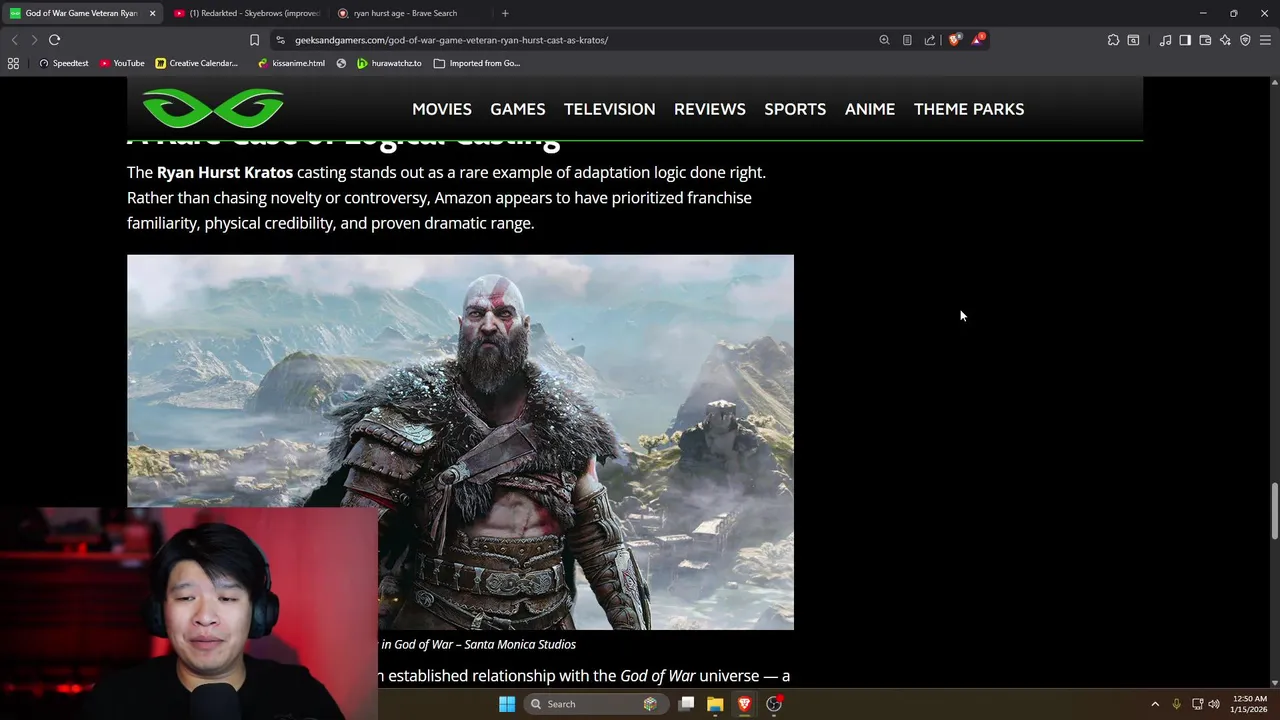The height and width of the screenshot is (720, 1280).
Task: Open the GAMES menu item
Action: click(518, 109)
